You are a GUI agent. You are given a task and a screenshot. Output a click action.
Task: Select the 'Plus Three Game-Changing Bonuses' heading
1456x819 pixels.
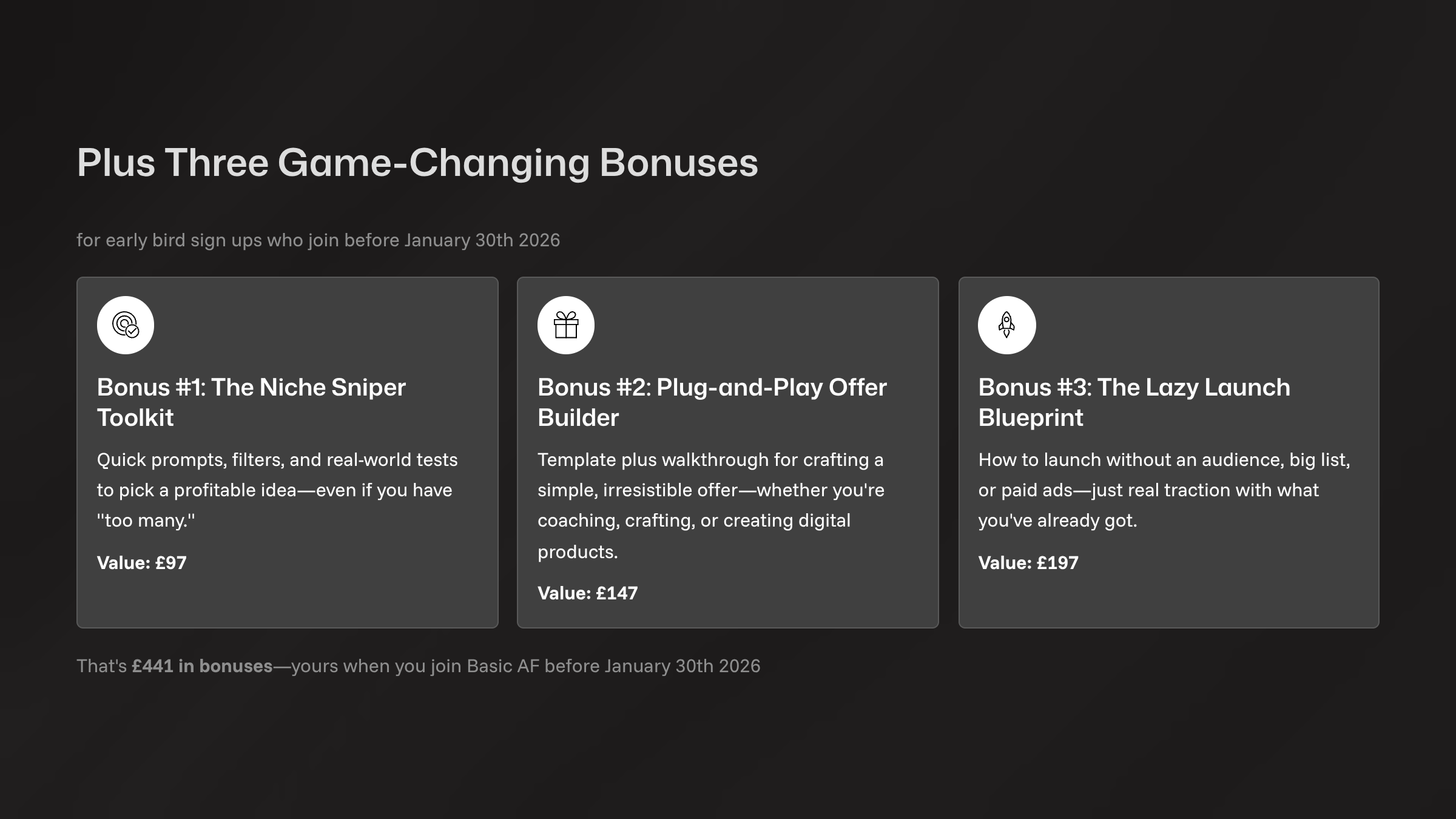click(x=417, y=163)
